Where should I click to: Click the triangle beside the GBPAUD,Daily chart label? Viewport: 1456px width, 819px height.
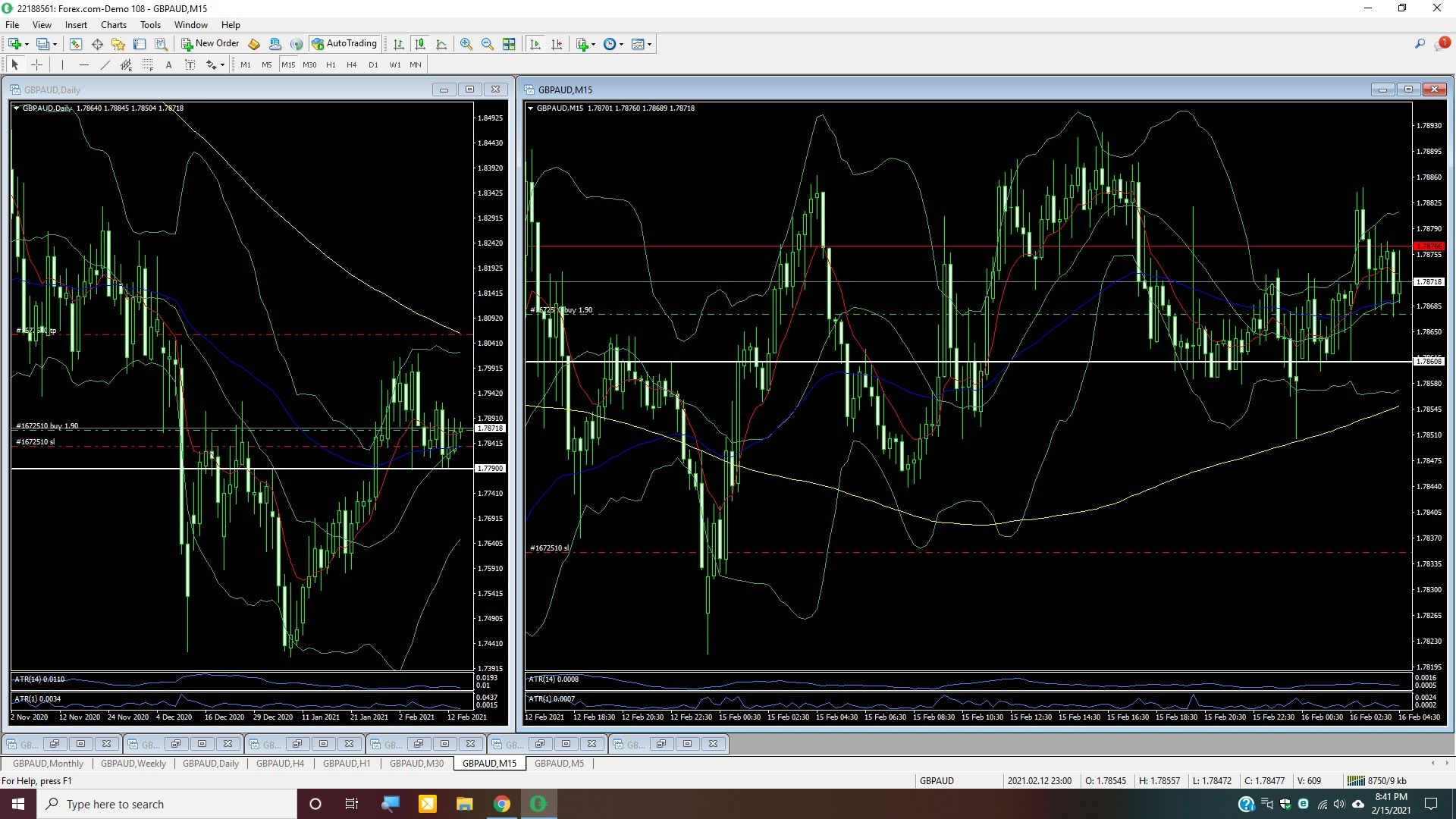(16, 108)
